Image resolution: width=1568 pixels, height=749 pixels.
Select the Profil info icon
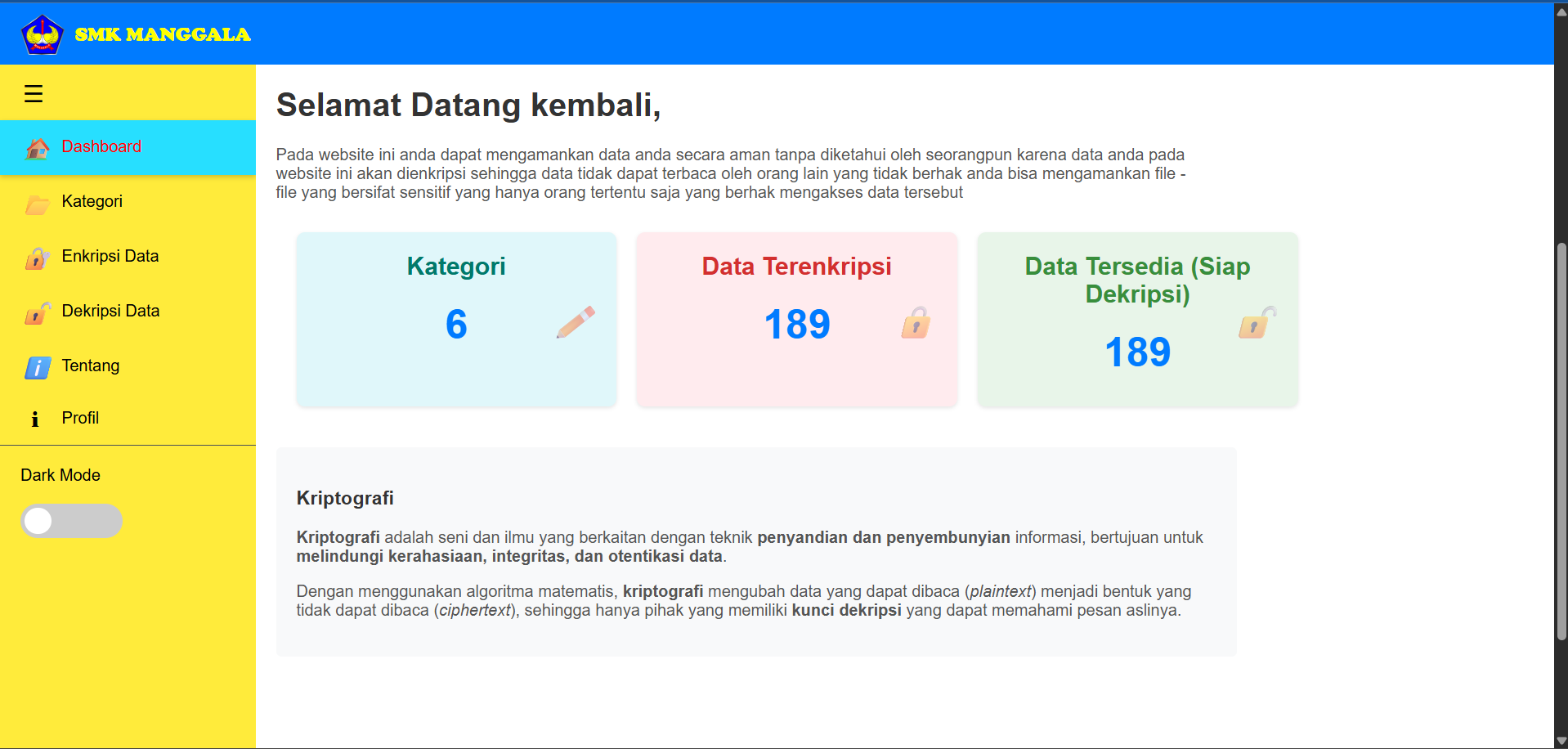click(35, 419)
